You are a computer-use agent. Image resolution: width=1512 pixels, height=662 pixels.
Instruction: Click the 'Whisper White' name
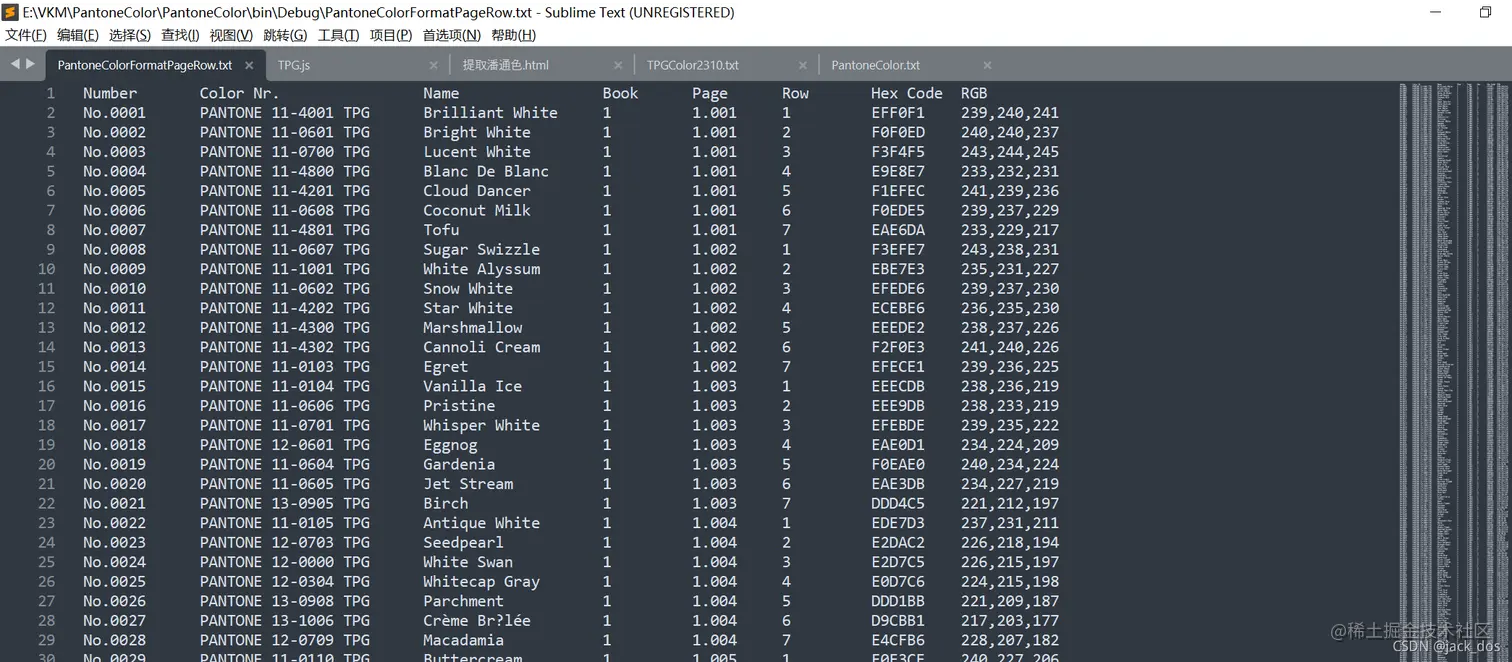[481, 425]
